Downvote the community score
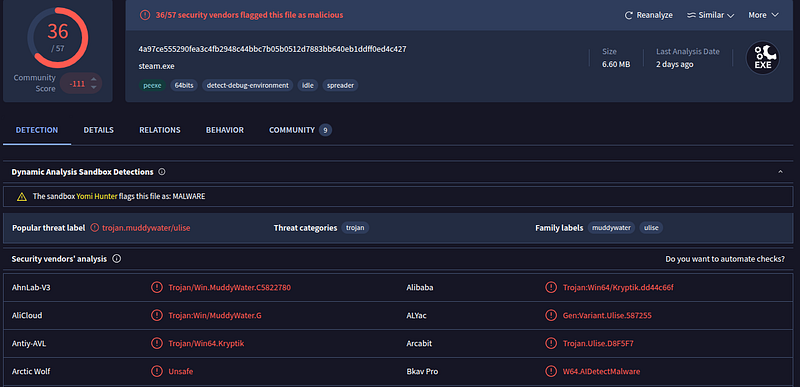 click(93, 87)
